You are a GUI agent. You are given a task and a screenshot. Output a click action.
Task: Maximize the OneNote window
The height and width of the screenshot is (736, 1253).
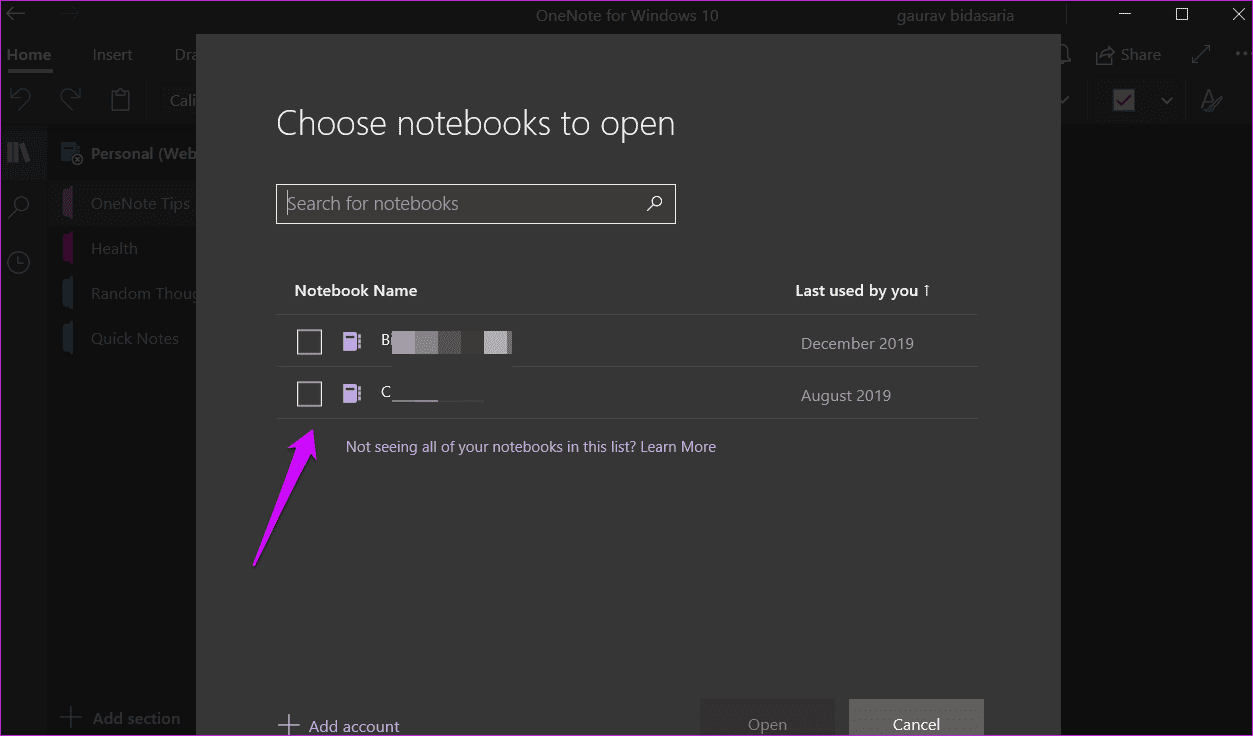coord(1182,14)
